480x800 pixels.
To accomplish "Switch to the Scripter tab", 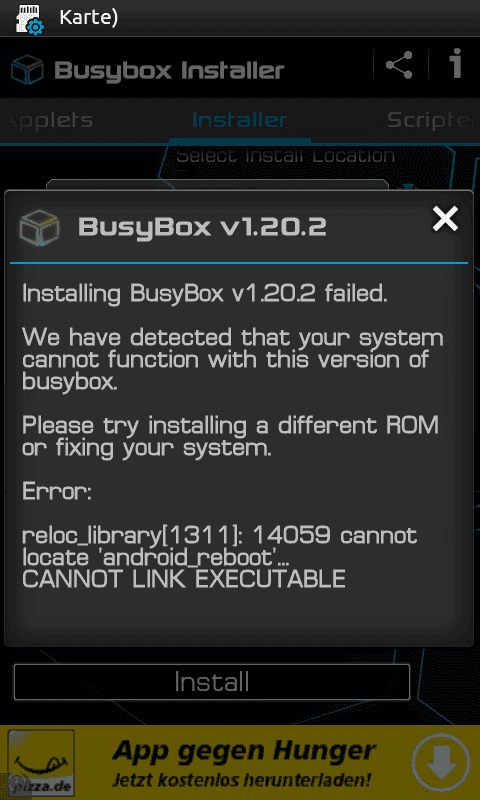I will (433, 120).
